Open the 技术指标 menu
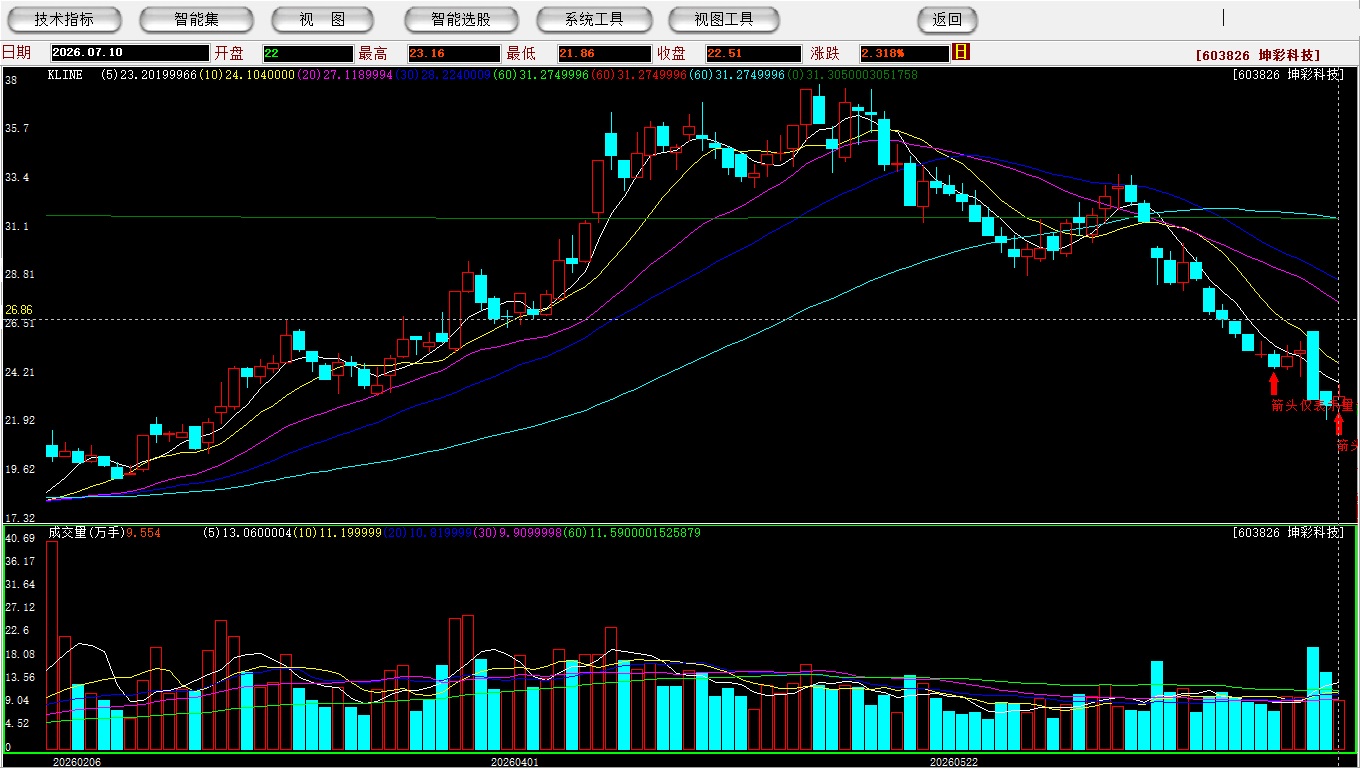The width and height of the screenshot is (1360, 768). click(64, 19)
